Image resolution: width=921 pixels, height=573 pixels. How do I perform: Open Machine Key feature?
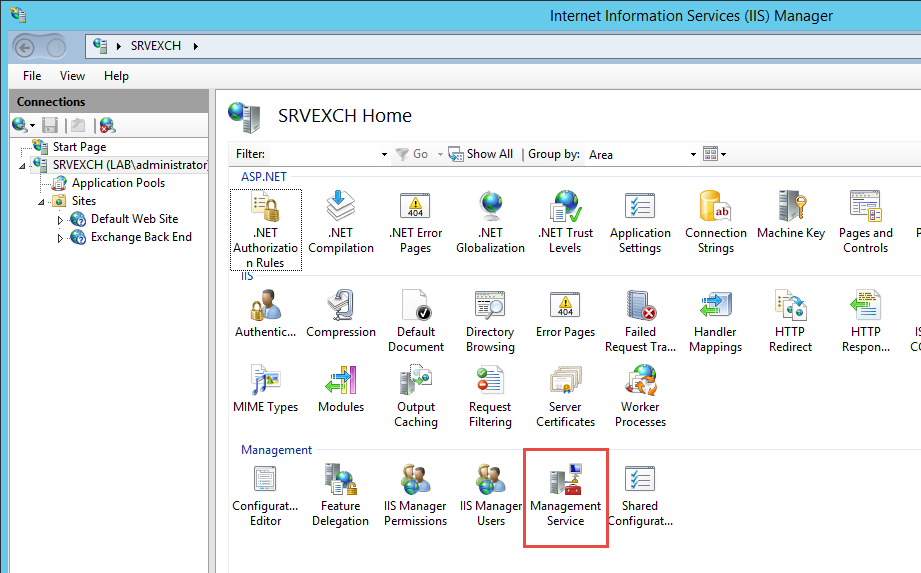pyautogui.click(x=791, y=215)
